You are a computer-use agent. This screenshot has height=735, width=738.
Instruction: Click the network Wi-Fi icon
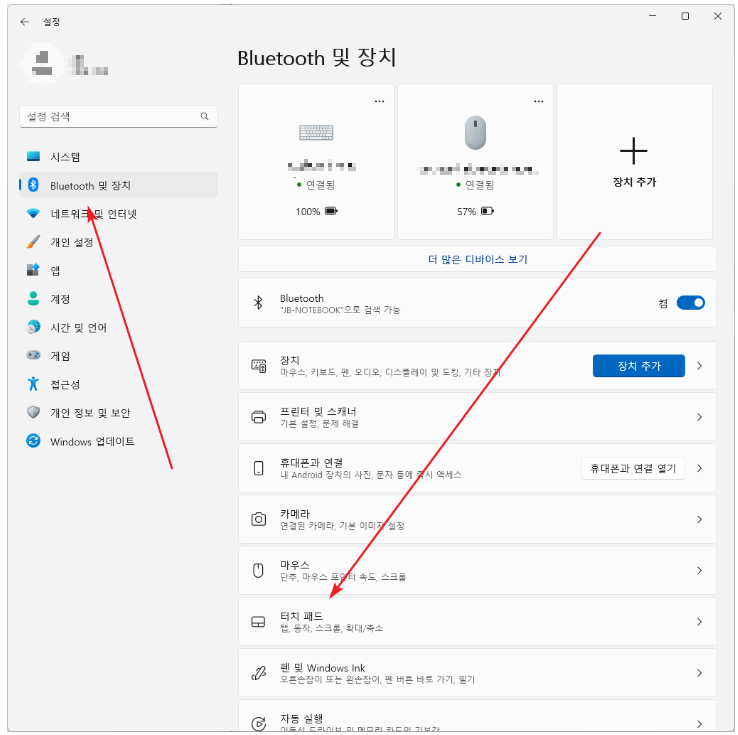(x=33, y=214)
